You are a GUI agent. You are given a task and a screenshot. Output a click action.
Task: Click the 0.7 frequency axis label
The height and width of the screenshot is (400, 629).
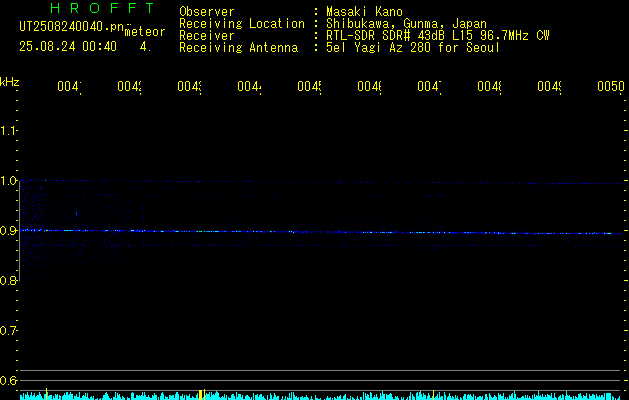coord(9,331)
